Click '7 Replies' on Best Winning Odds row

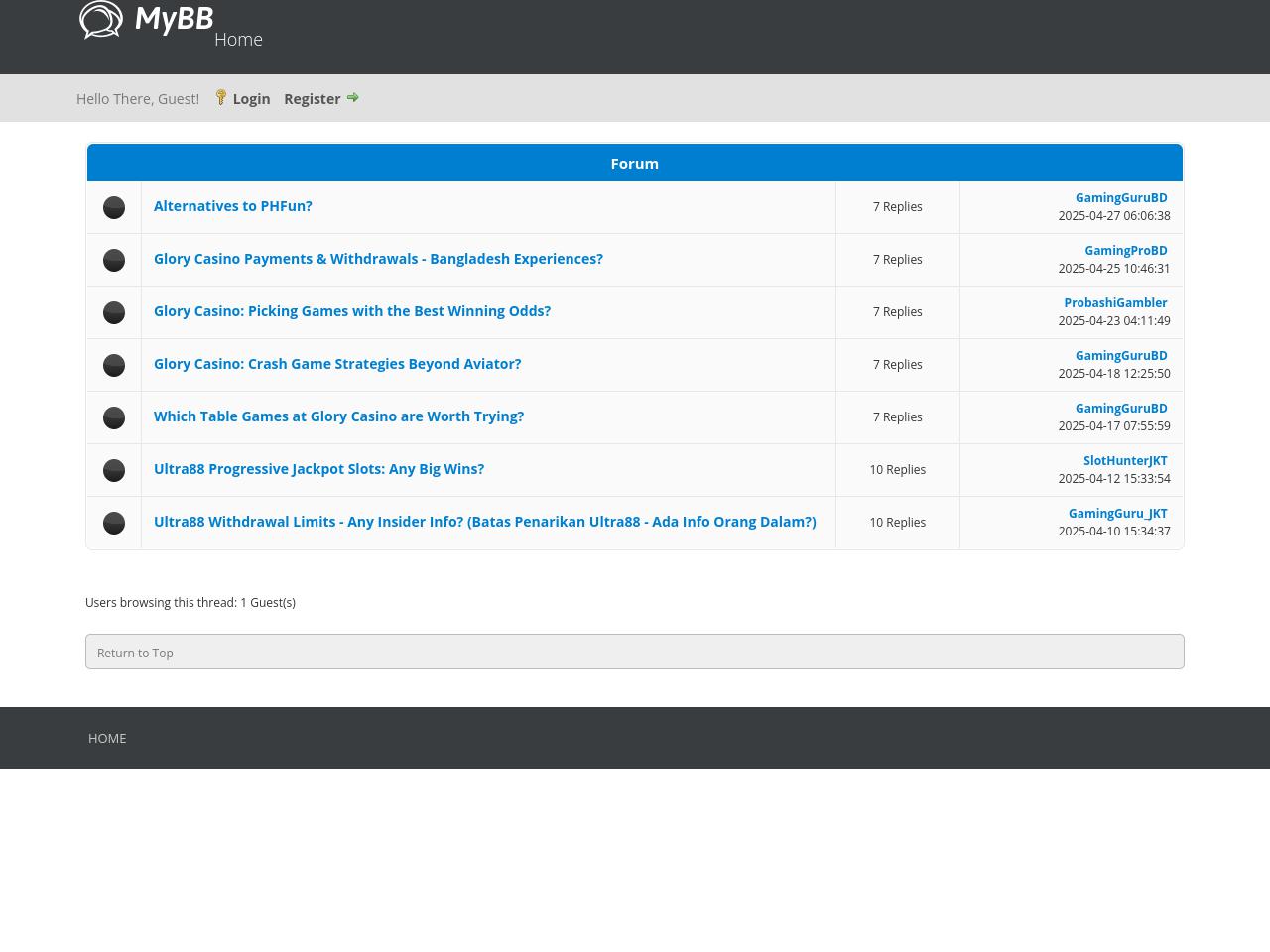pos(898,312)
